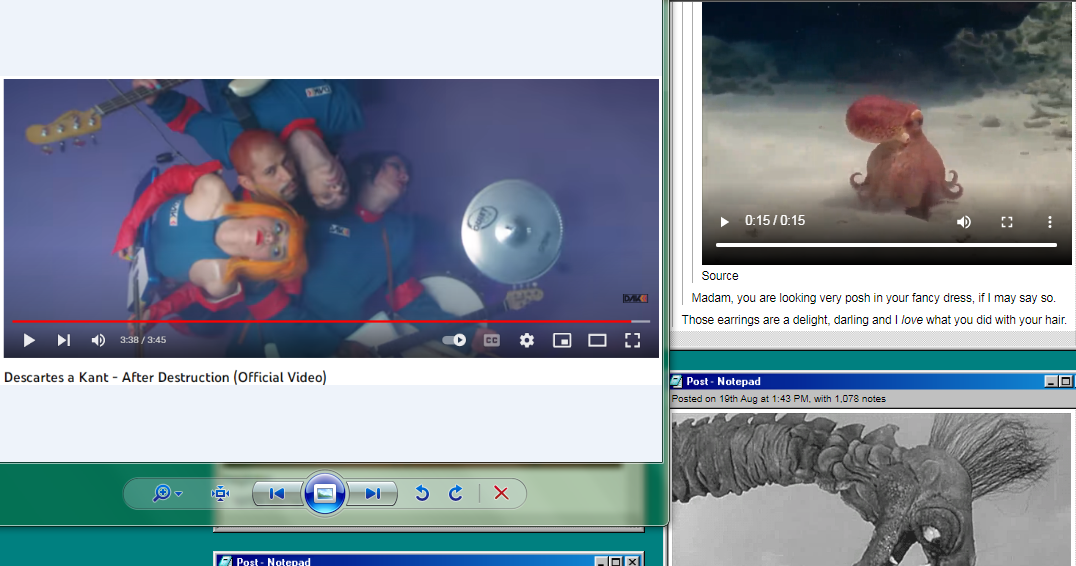Mute the octopus video sound
This screenshot has height=566, width=1076.
[963, 222]
